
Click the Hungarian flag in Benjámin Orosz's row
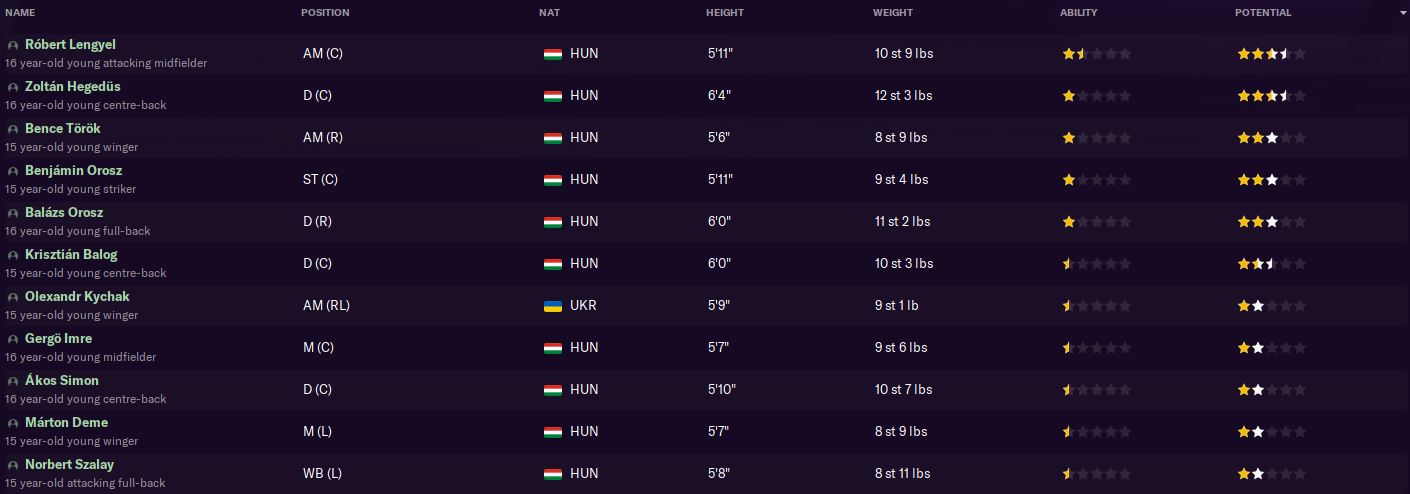[x=552, y=180]
